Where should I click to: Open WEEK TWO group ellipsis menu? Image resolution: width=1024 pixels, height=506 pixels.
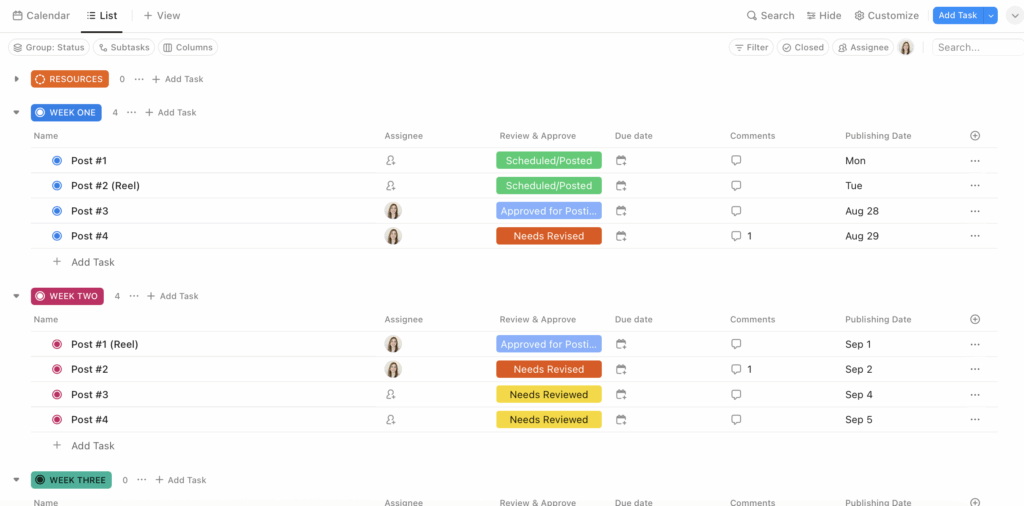(x=134, y=296)
